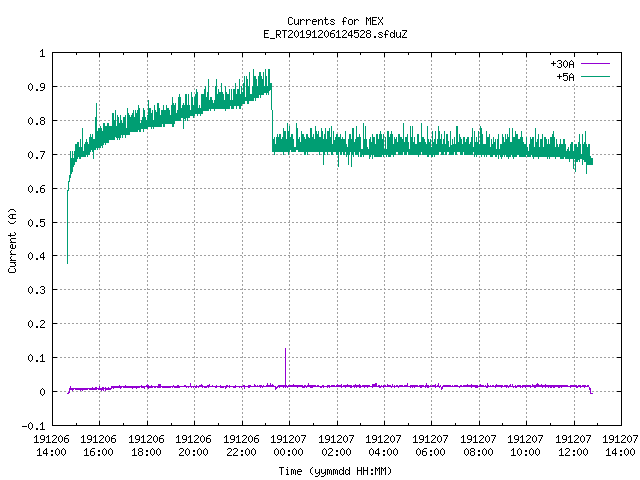Click the y-axis tick label '0.9'

[36, 87]
